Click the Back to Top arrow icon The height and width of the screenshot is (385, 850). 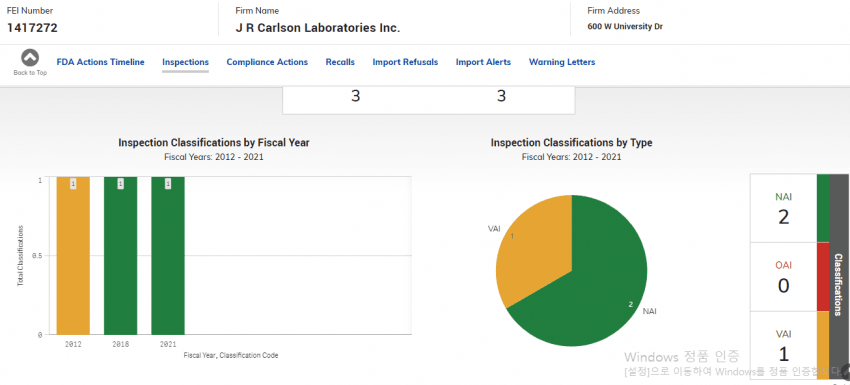(x=30, y=57)
